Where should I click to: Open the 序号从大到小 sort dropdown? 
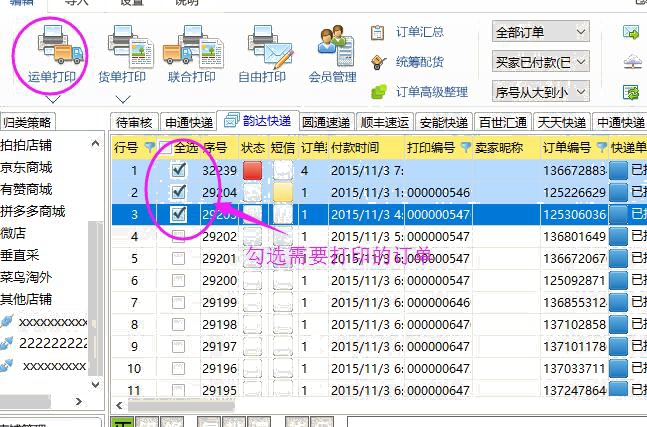pyautogui.click(x=541, y=92)
